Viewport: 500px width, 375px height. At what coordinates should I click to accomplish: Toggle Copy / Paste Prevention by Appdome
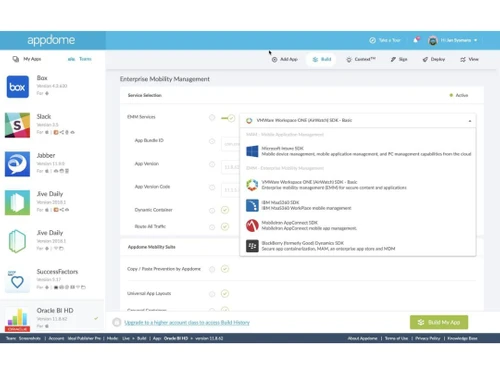pyautogui.click(x=225, y=269)
